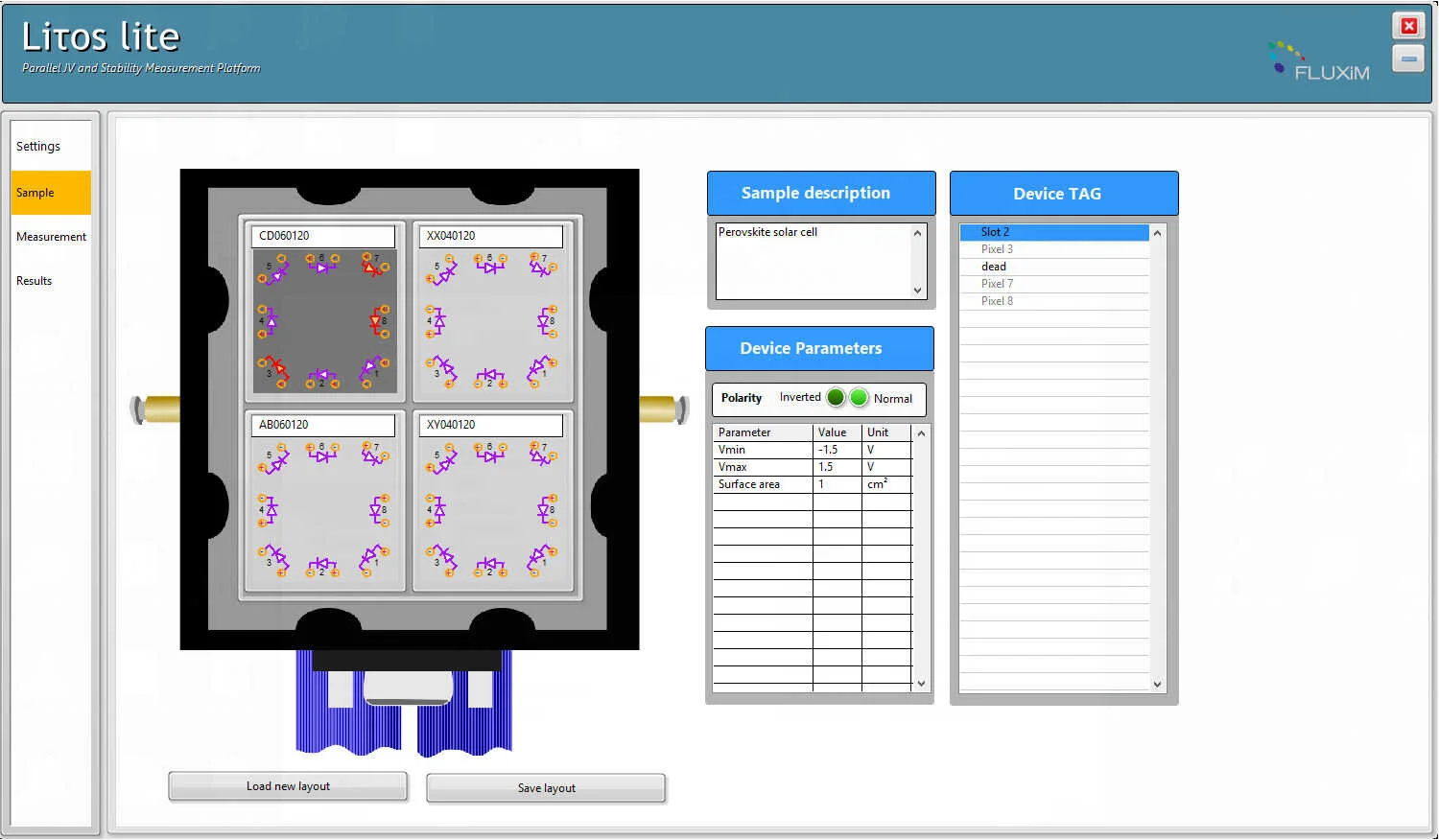Click the Save layout button

[x=546, y=787]
